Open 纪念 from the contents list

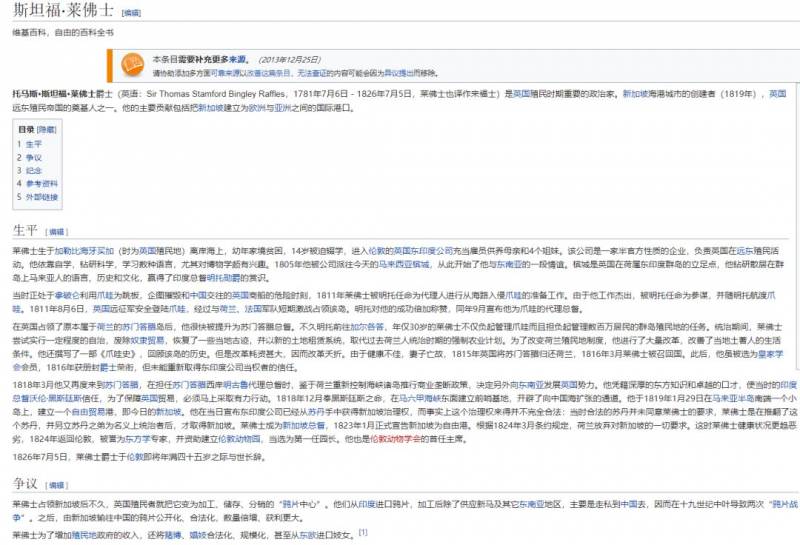(x=34, y=170)
